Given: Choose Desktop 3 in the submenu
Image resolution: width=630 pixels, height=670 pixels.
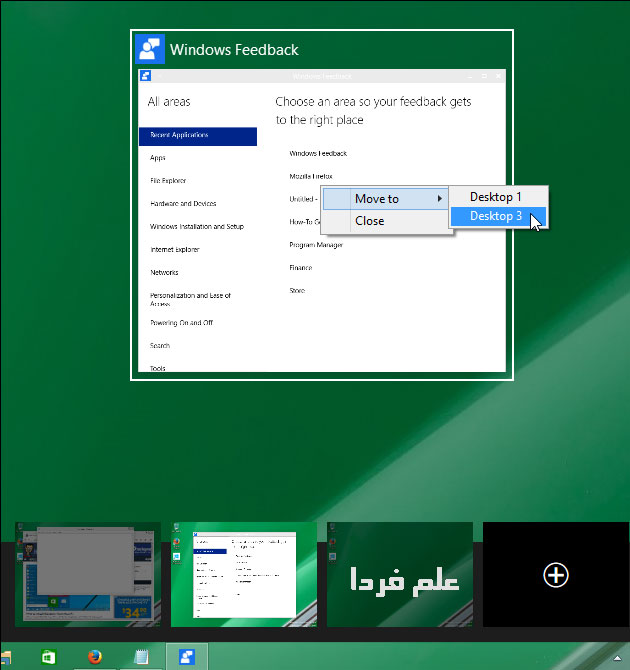Looking at the screenshot, I should click(x=496, y=216).
